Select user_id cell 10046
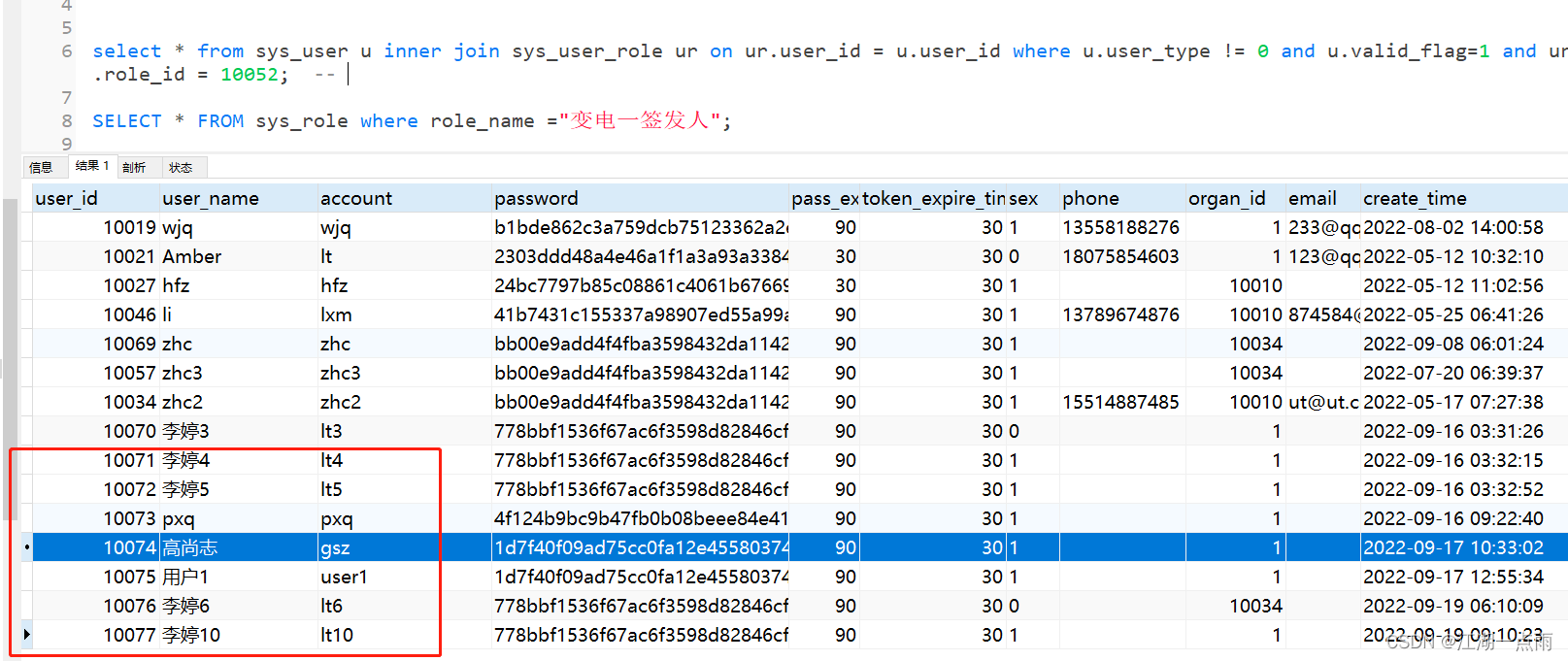Screen dimensions: 1568x661 [x=95, y=314]
